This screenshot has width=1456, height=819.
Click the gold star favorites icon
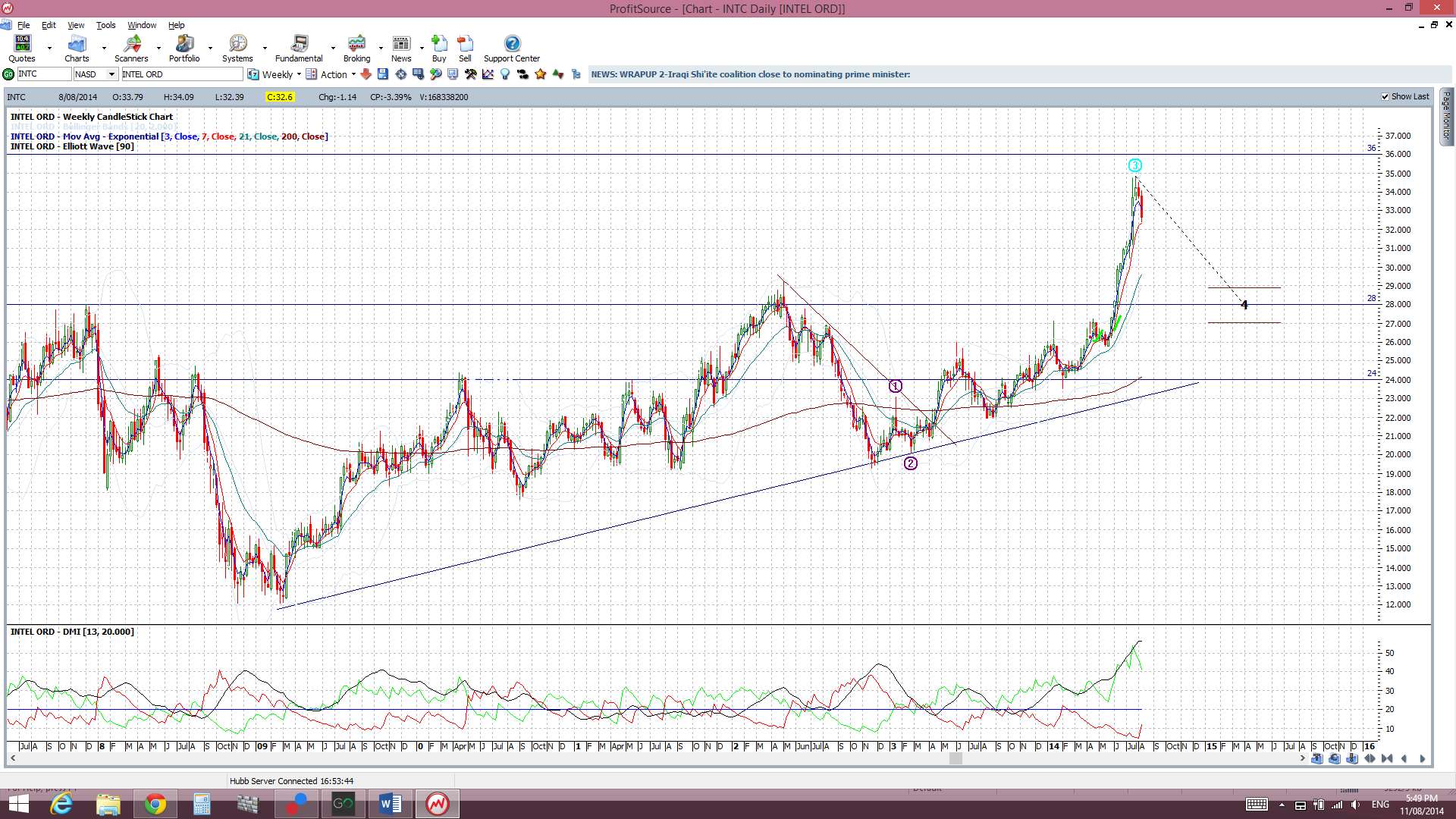click(x=541, y=74)
